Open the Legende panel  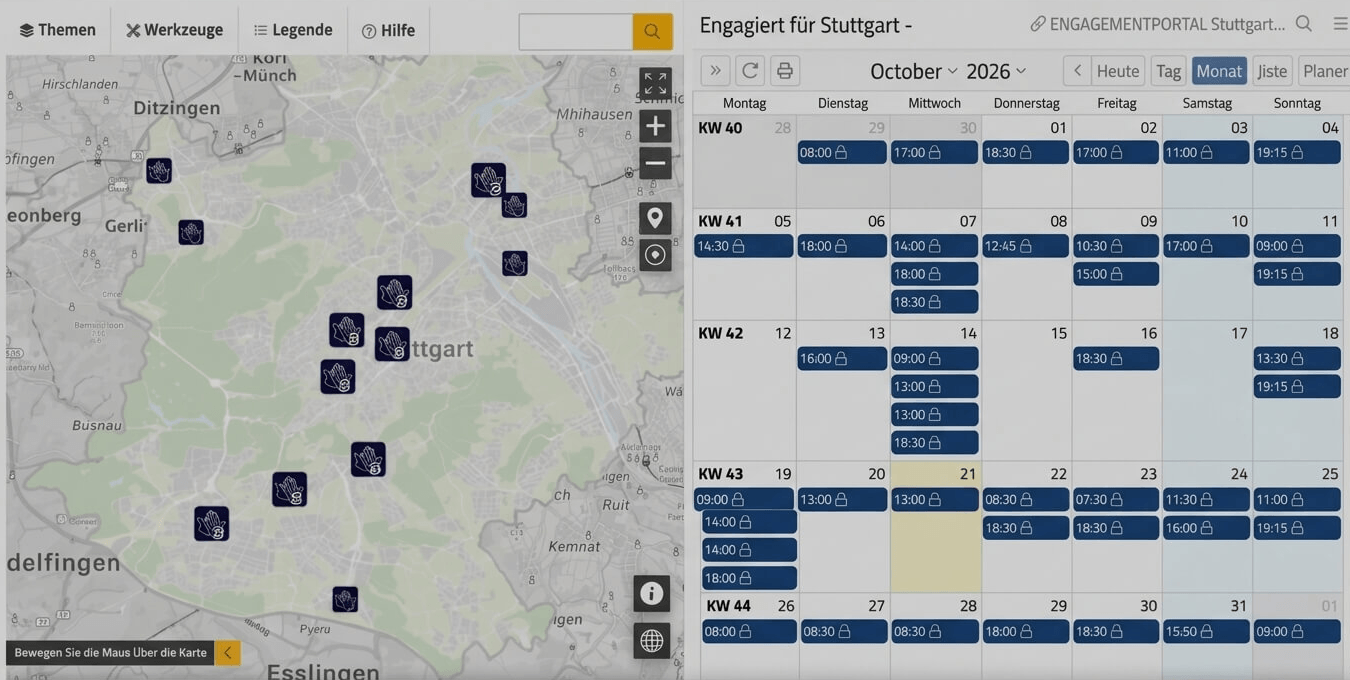click(x=292, y=30)
